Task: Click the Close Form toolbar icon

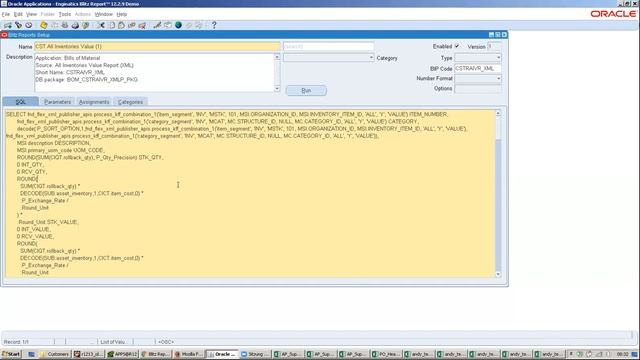Action: 86,25
